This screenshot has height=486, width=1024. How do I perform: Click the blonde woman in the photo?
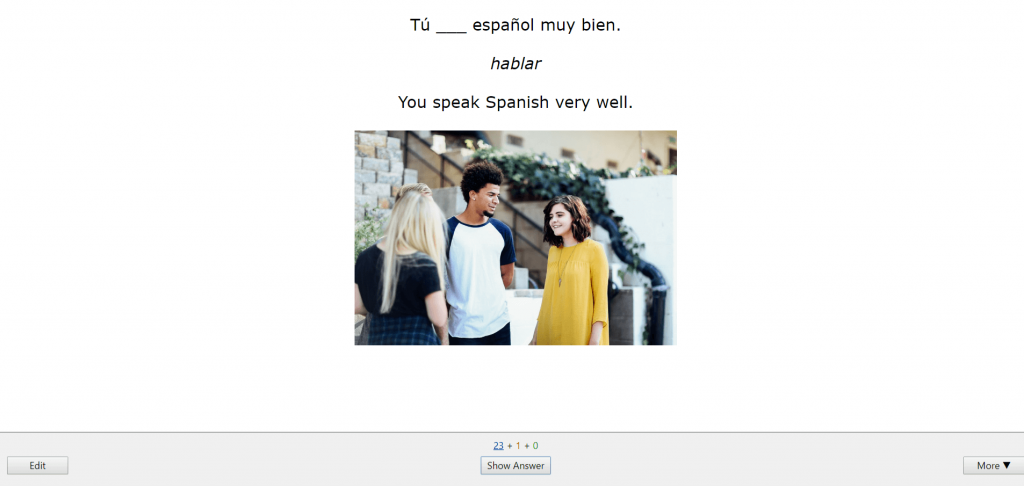(x=405, y=270)
